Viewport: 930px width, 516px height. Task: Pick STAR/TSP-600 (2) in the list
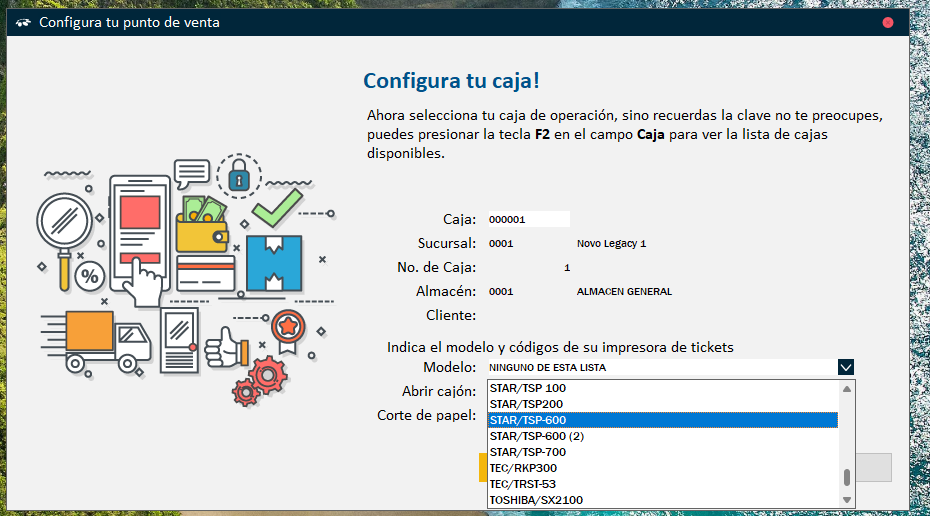[x=660, y=436]
